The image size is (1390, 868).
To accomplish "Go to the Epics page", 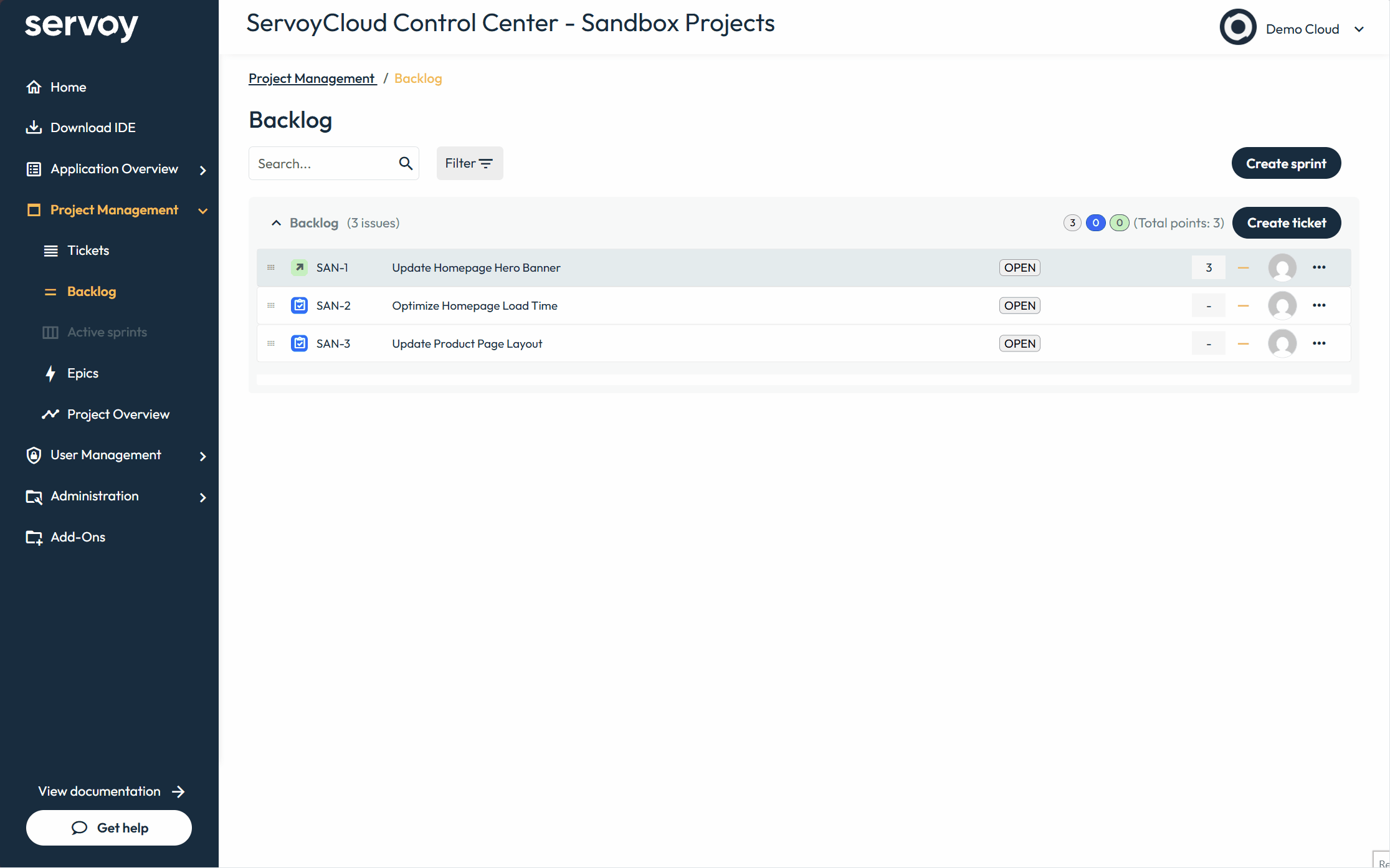I will 82,373.
